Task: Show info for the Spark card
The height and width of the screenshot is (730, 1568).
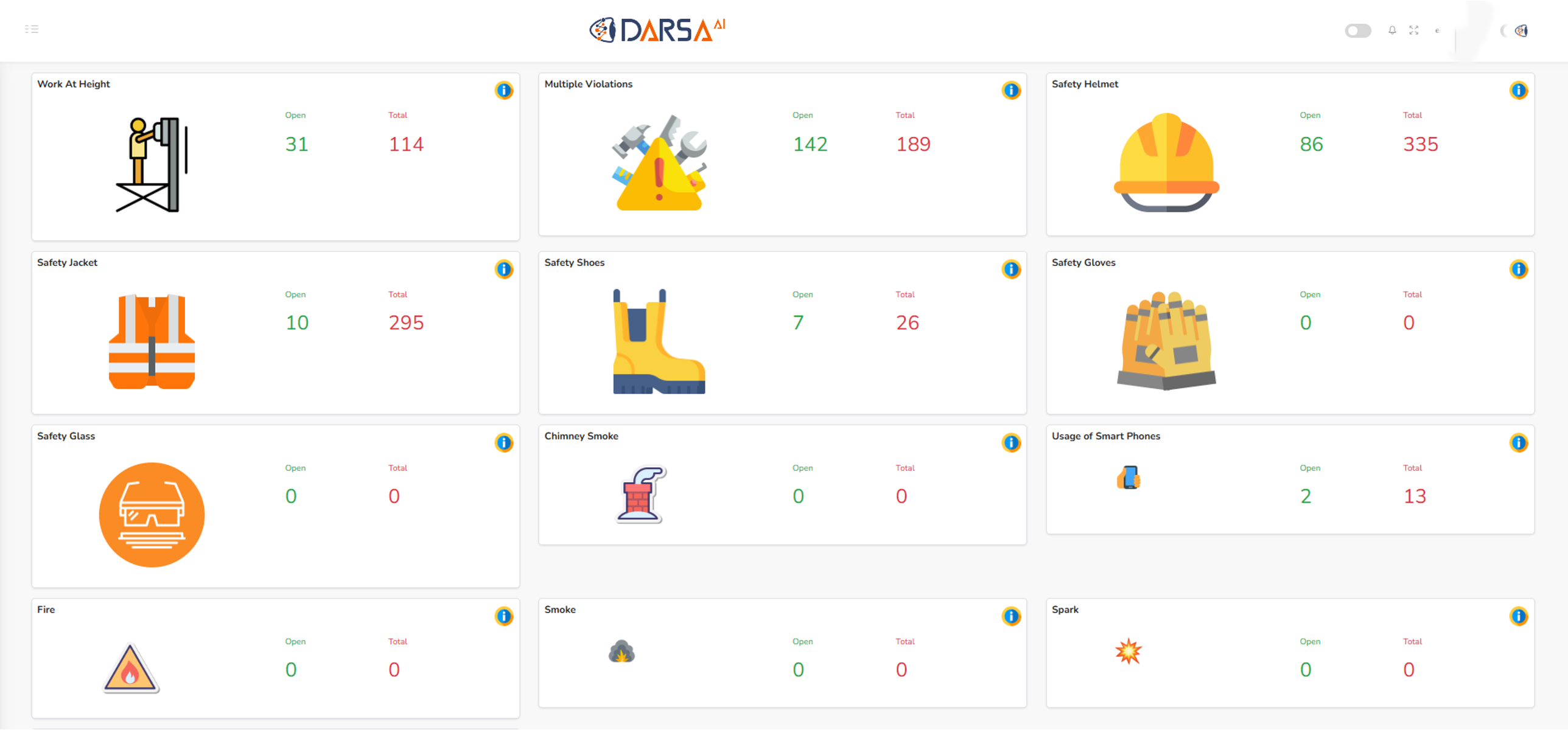Action: click(x=1518, y=616)
